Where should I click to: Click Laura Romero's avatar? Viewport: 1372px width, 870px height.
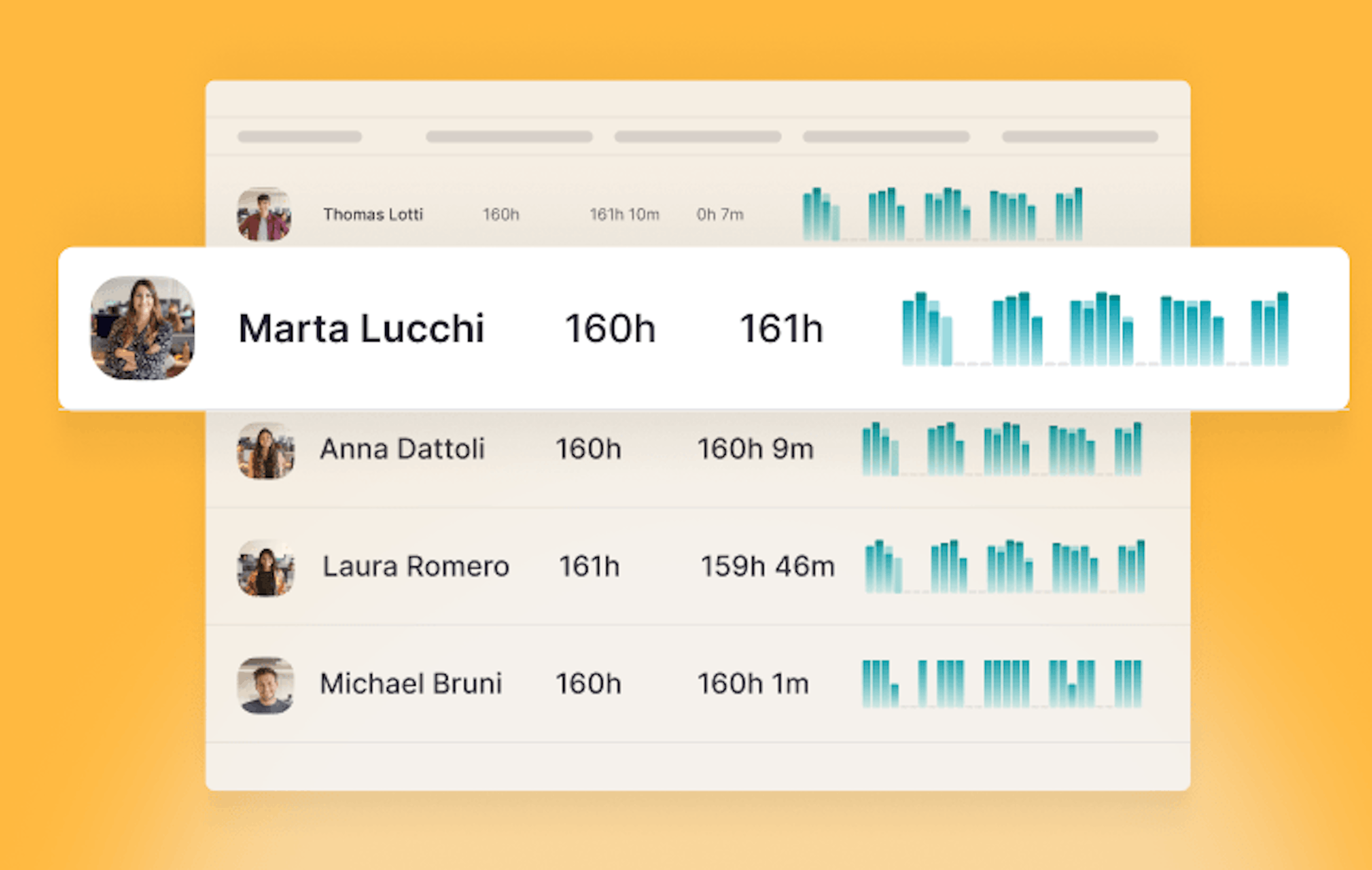pos(266,567)
